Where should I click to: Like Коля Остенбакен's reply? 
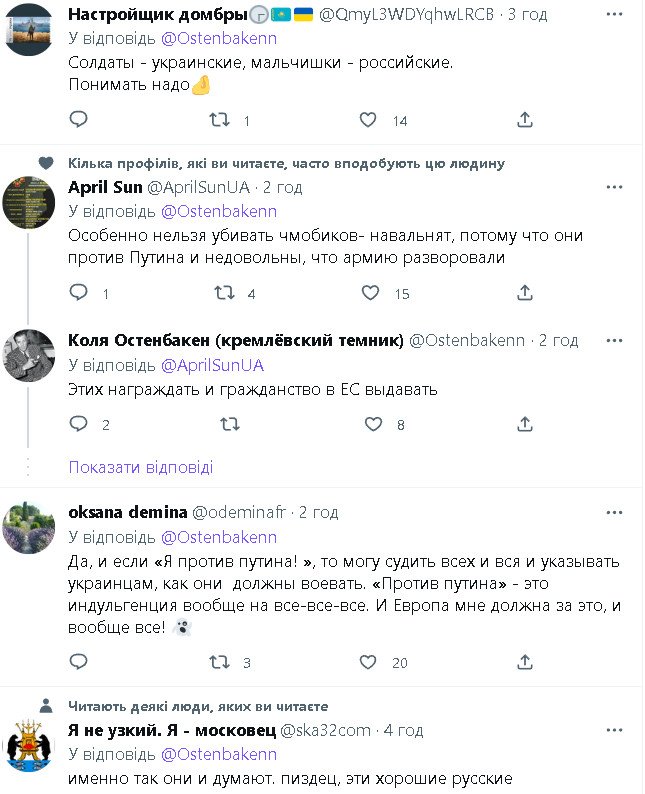point(372,424)
